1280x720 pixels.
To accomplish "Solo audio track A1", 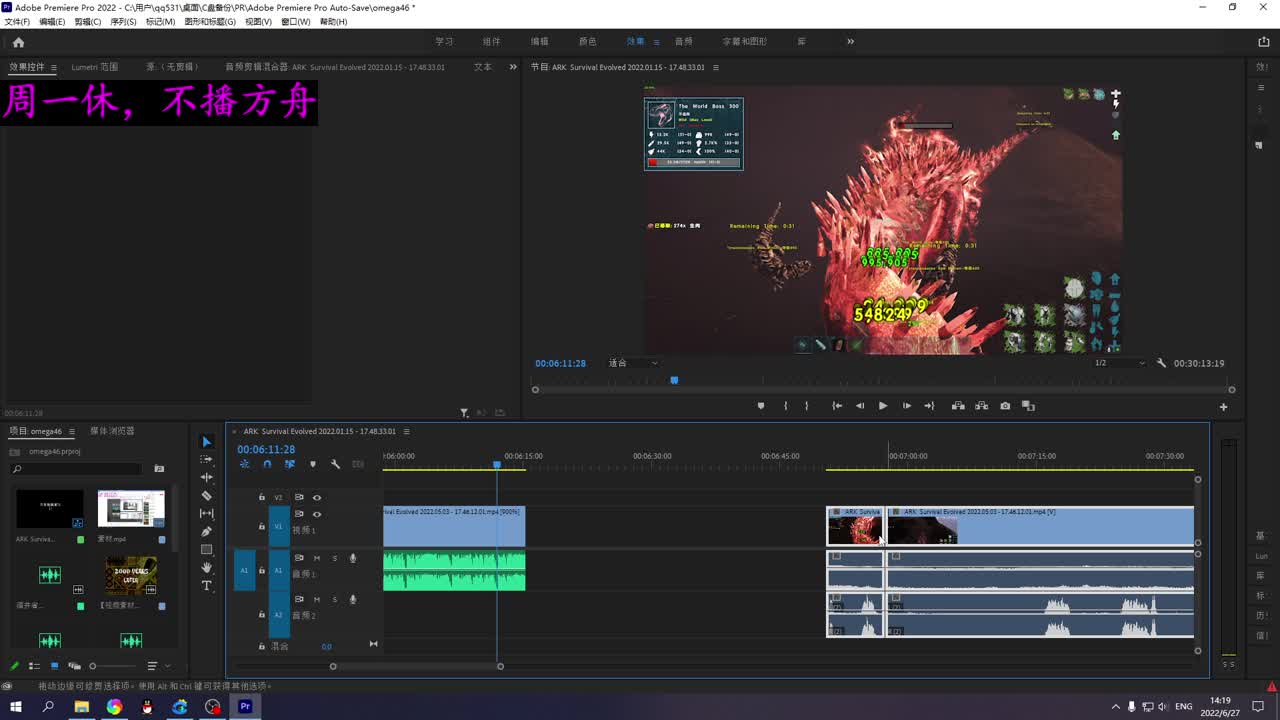I will [x=334, y=558].
